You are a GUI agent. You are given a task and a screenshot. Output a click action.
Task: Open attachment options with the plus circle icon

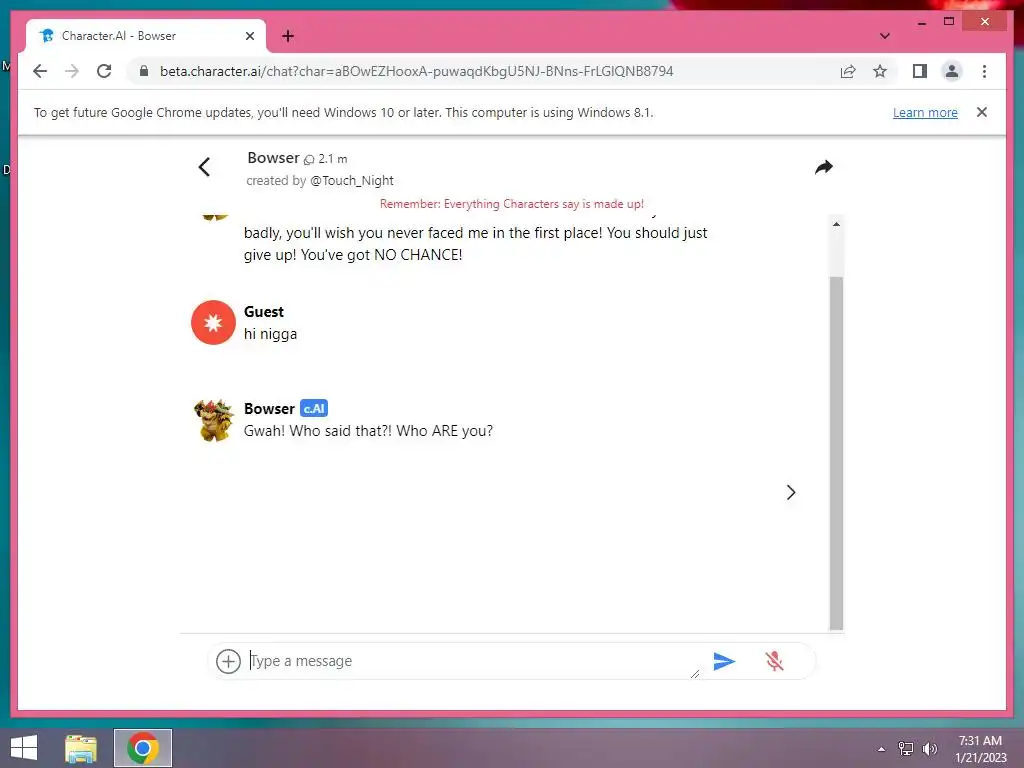pos(228,662)
